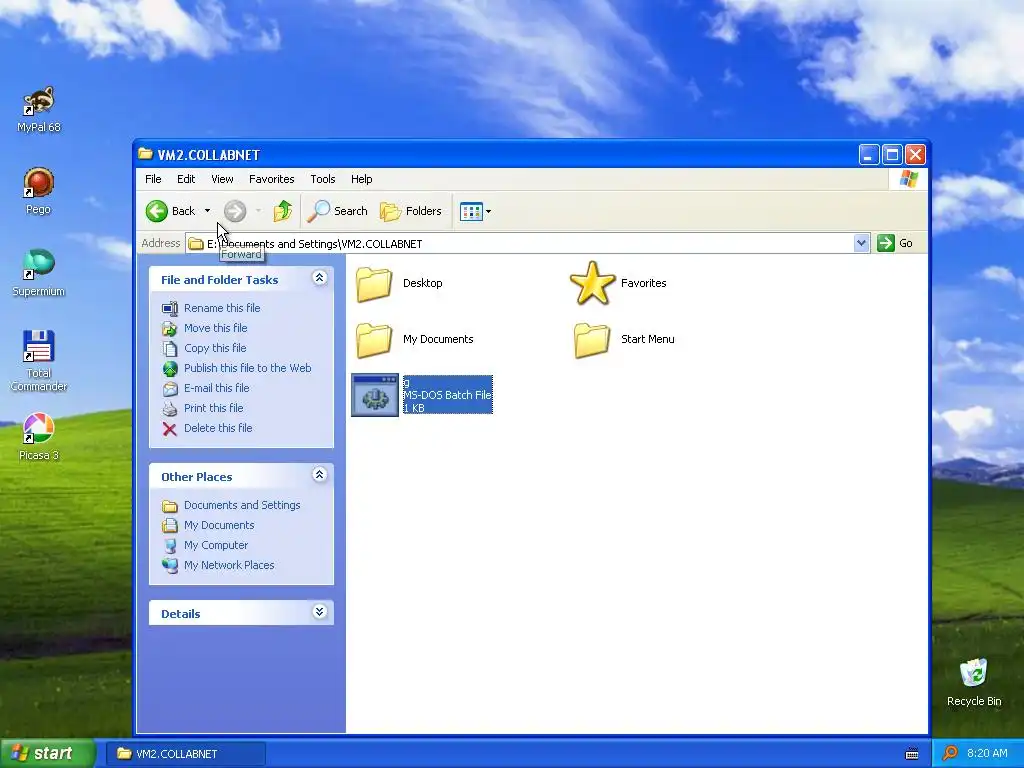The width and height of the screenshot is (1024, 768).
Task: Click the Total Commander desktop shortcut
Action: click(x=39, y=360)
